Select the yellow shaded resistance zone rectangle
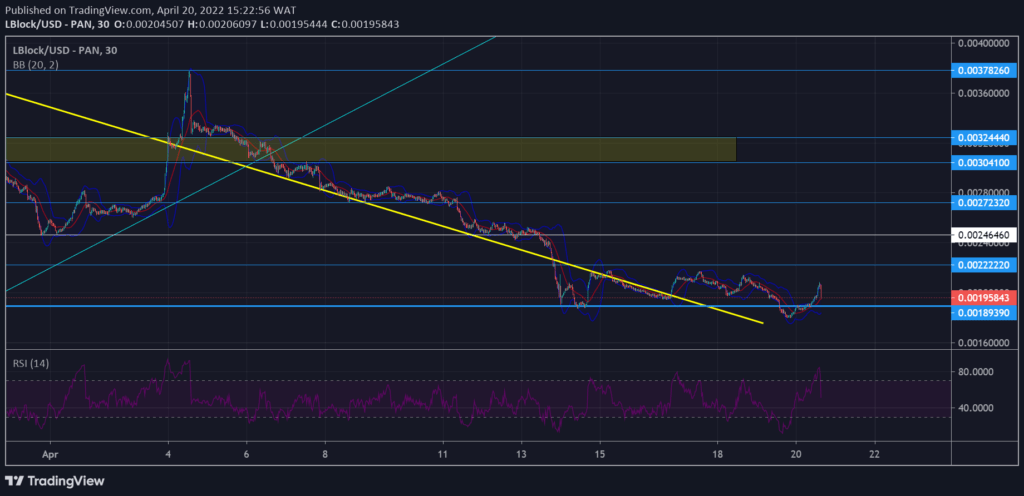Screen dimensions: 1024x496 371,149
